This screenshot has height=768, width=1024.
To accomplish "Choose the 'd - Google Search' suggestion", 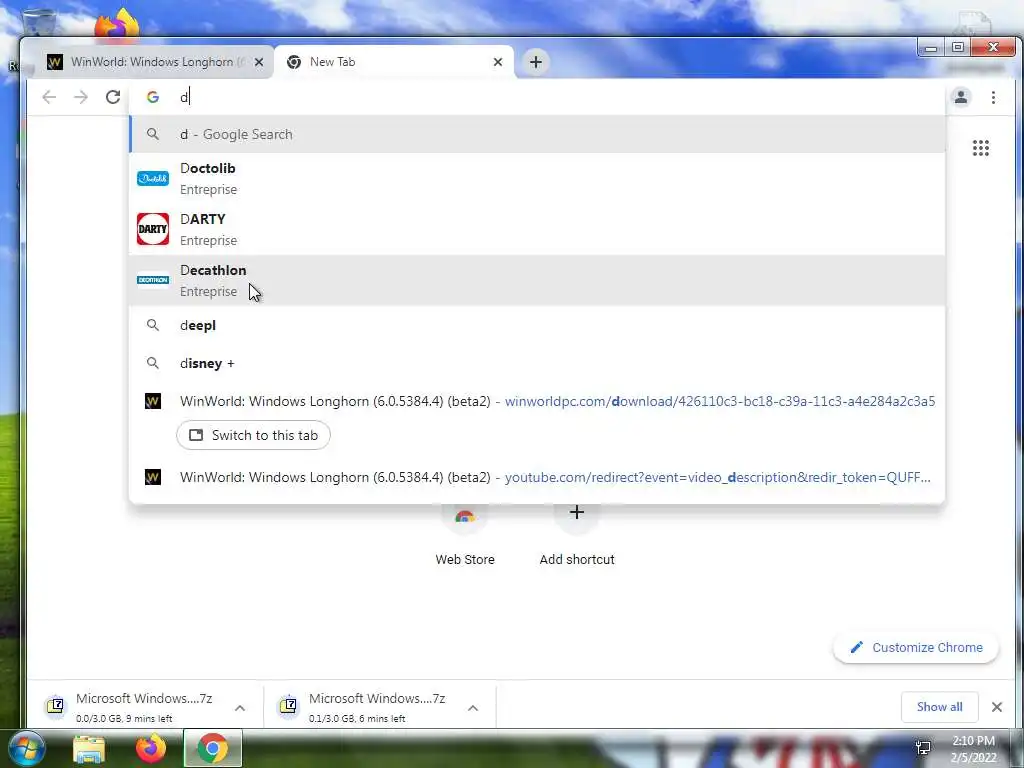I will pyautogui.click(x=537, y=135).
